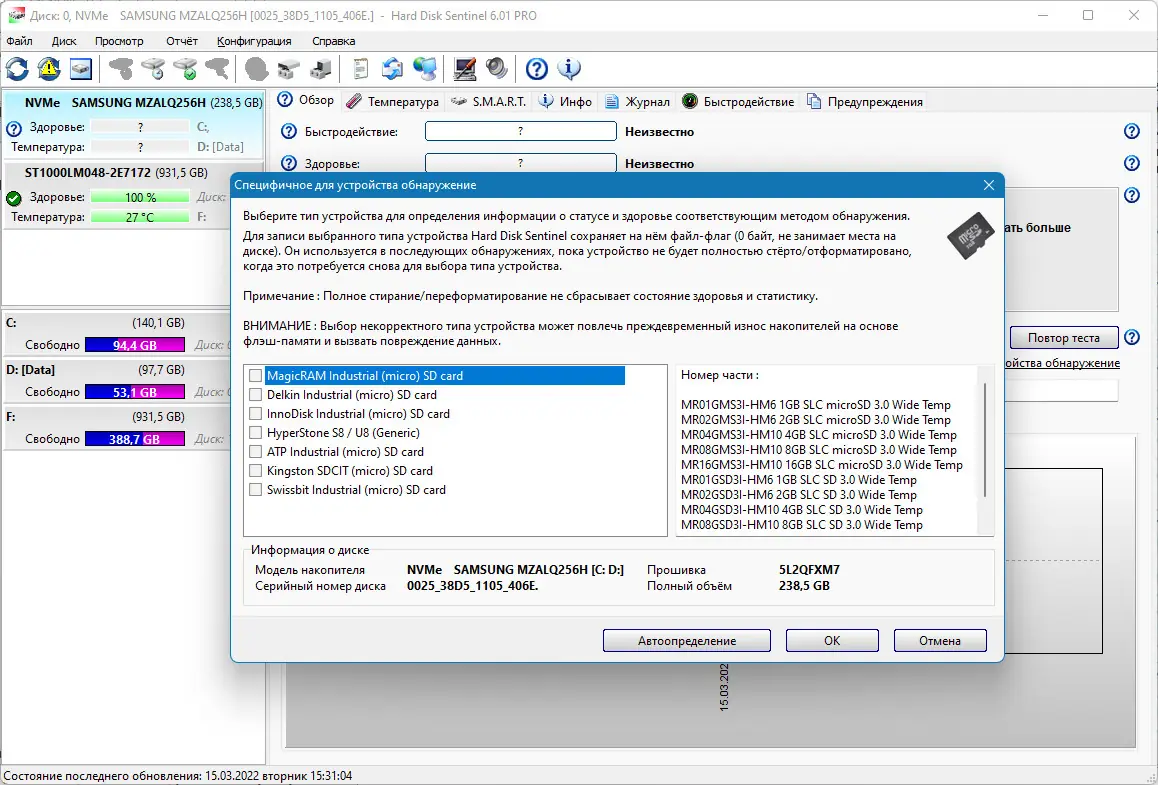Screen dimensions: 1158x785
Task: Click serial number 0025_38D5_1105_406E.
Action: 473,586
